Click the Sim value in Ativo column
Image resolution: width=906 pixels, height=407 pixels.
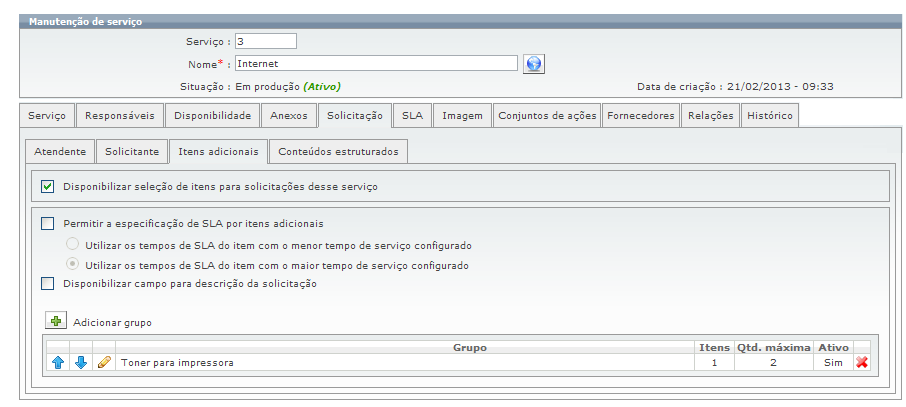tap(833, 363)
